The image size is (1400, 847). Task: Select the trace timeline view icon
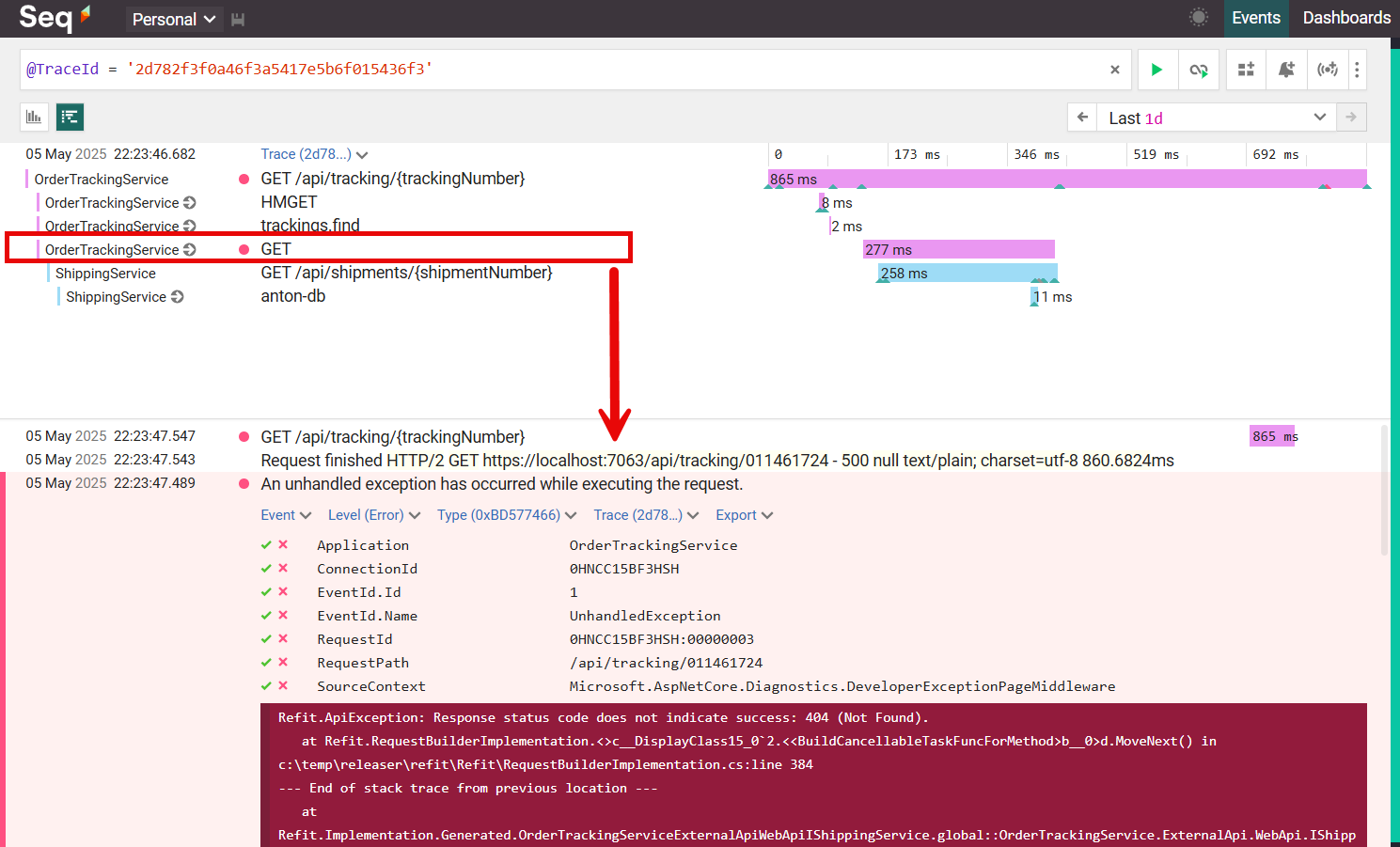pyautogui.click(x=70, y=117)
